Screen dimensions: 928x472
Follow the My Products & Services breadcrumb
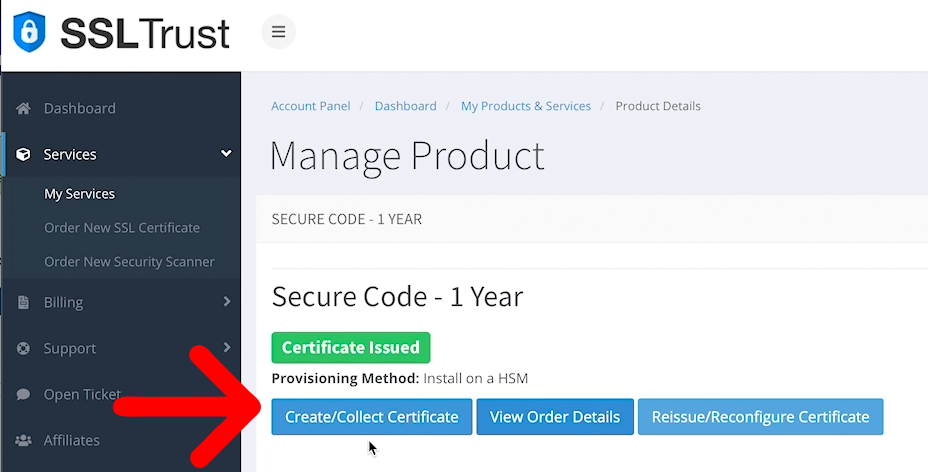[x=525, y=106]
